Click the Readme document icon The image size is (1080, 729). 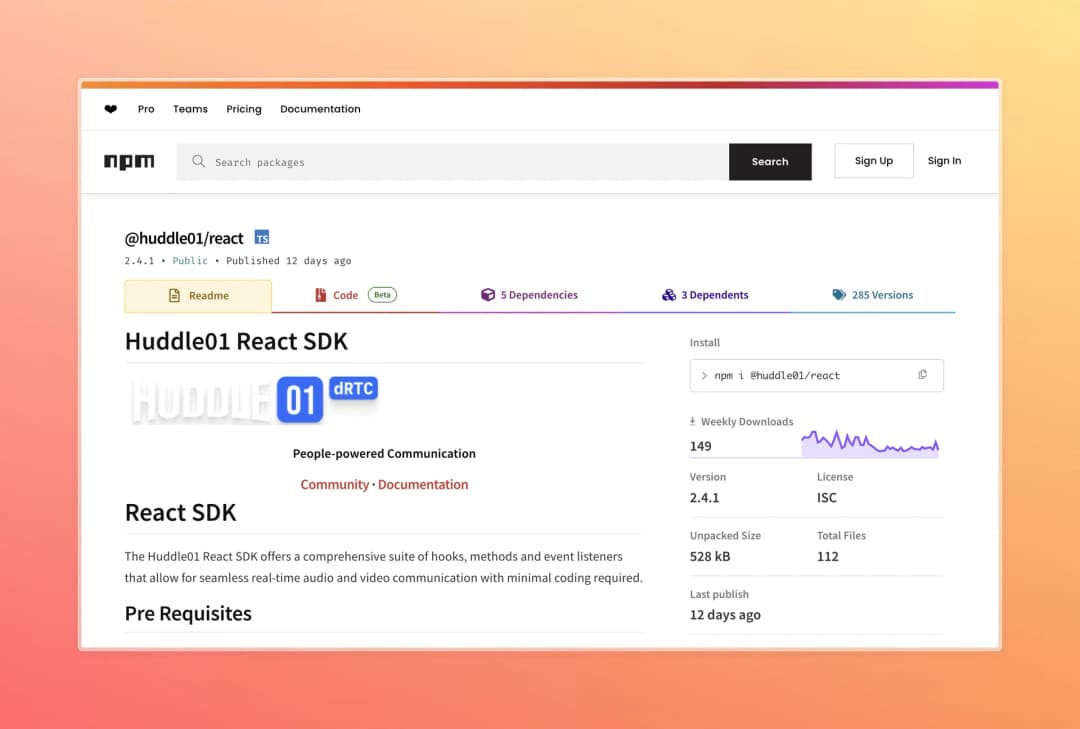174,296
